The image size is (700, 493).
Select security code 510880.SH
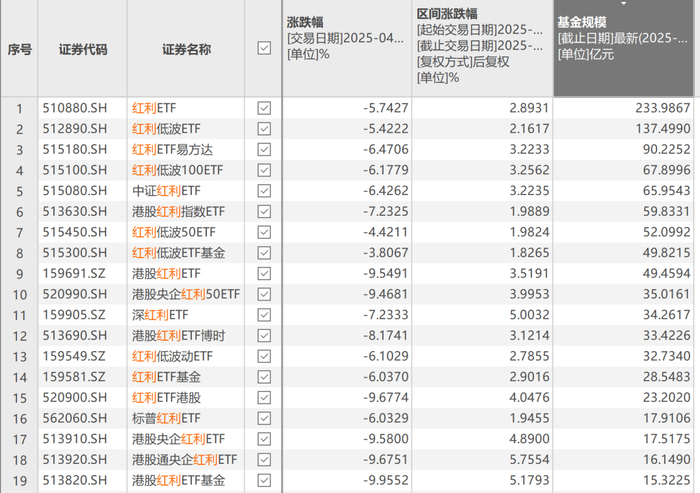[x=75, y=108]
